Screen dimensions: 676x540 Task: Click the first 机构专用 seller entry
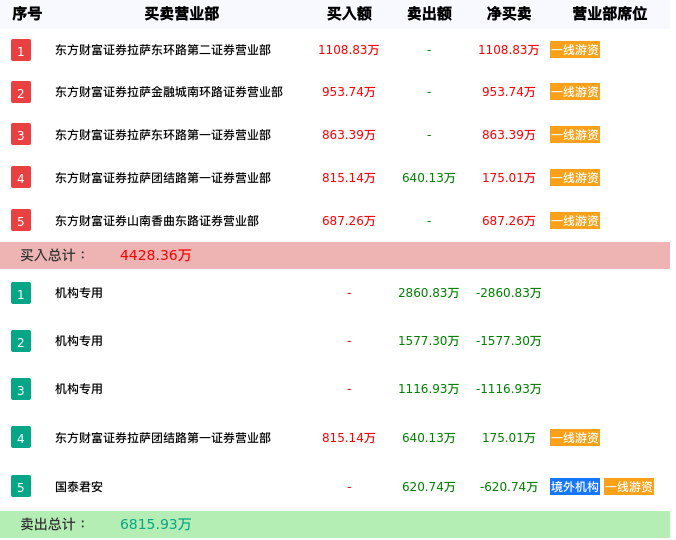[x=79, y=293]
